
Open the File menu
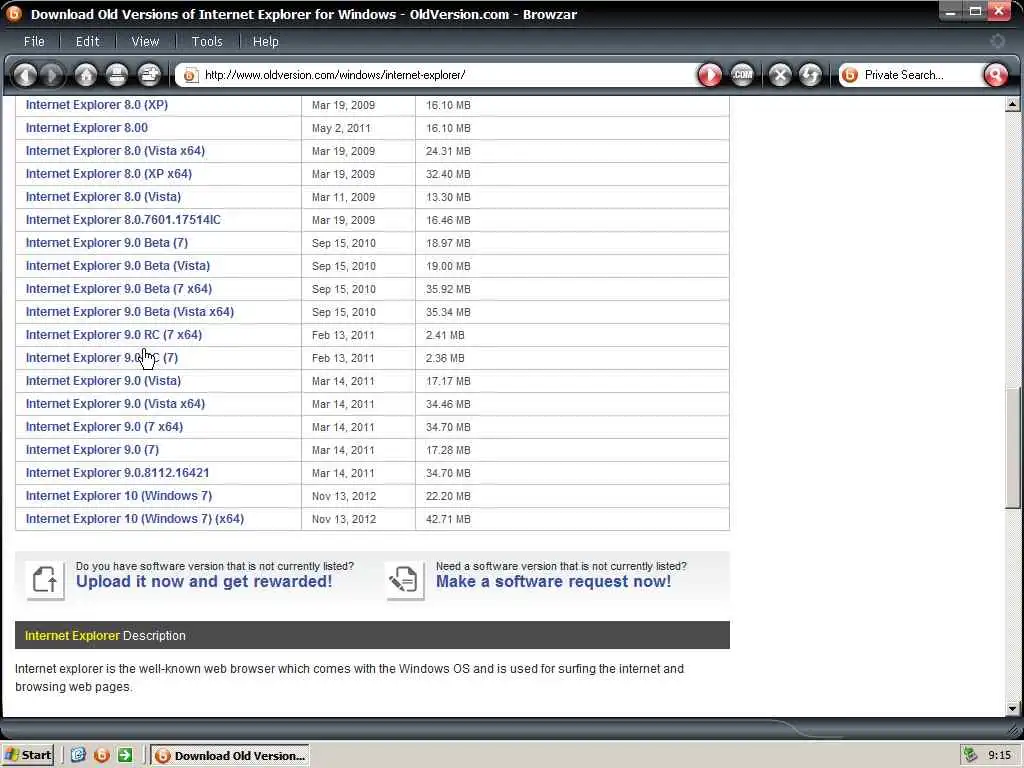pyautogui.click(x=34, y=41)
